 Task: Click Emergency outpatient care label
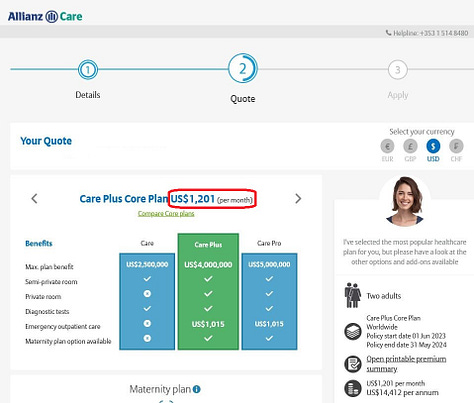click(63, 327)
